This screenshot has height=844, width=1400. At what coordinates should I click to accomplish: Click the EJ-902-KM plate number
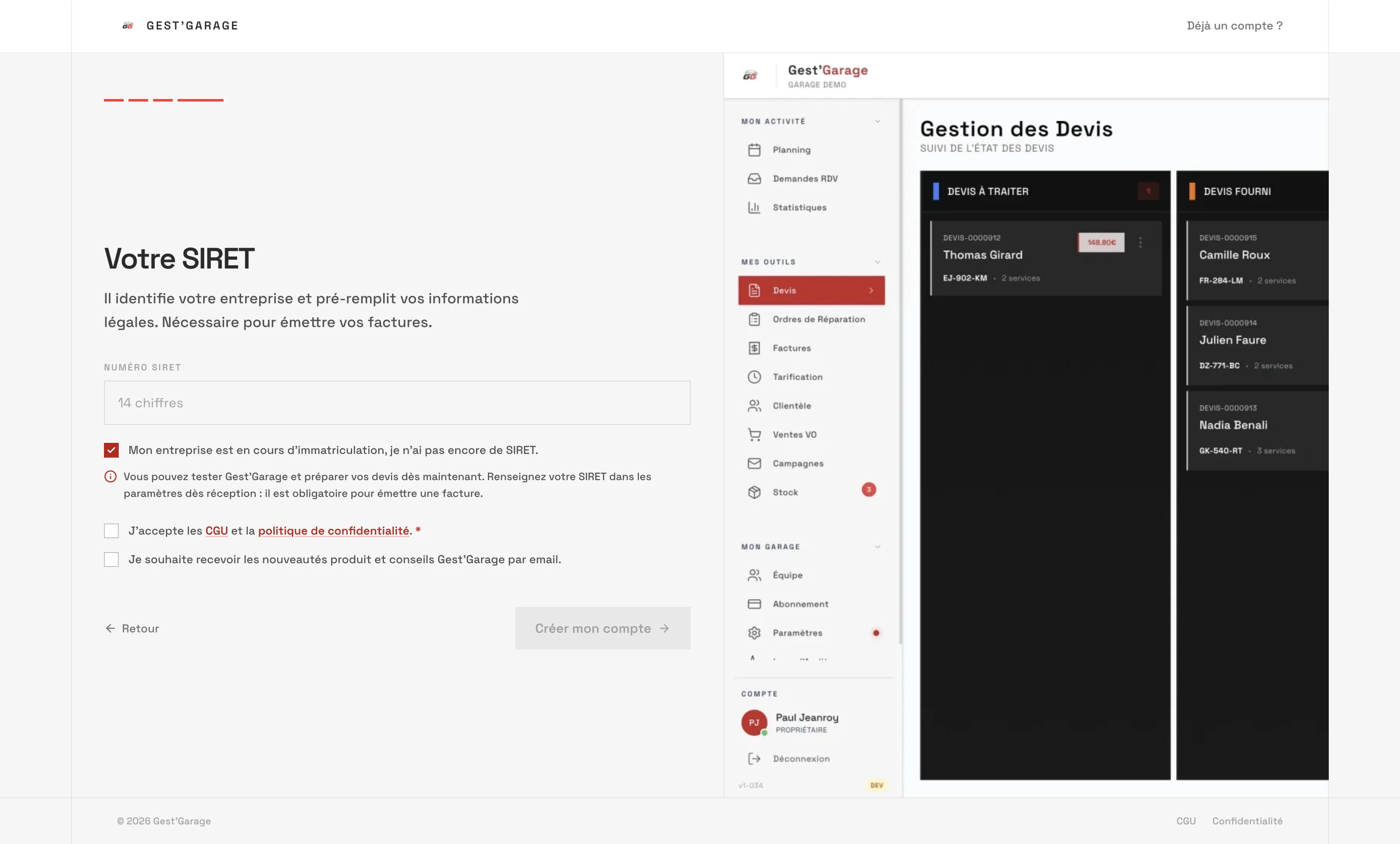point(965,278)
